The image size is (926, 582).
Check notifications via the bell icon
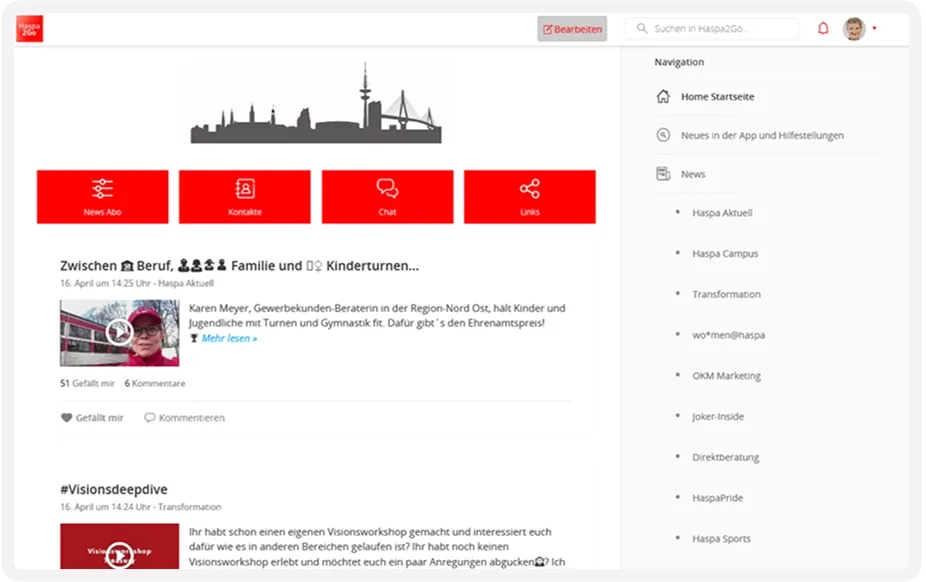click(822, 28)
